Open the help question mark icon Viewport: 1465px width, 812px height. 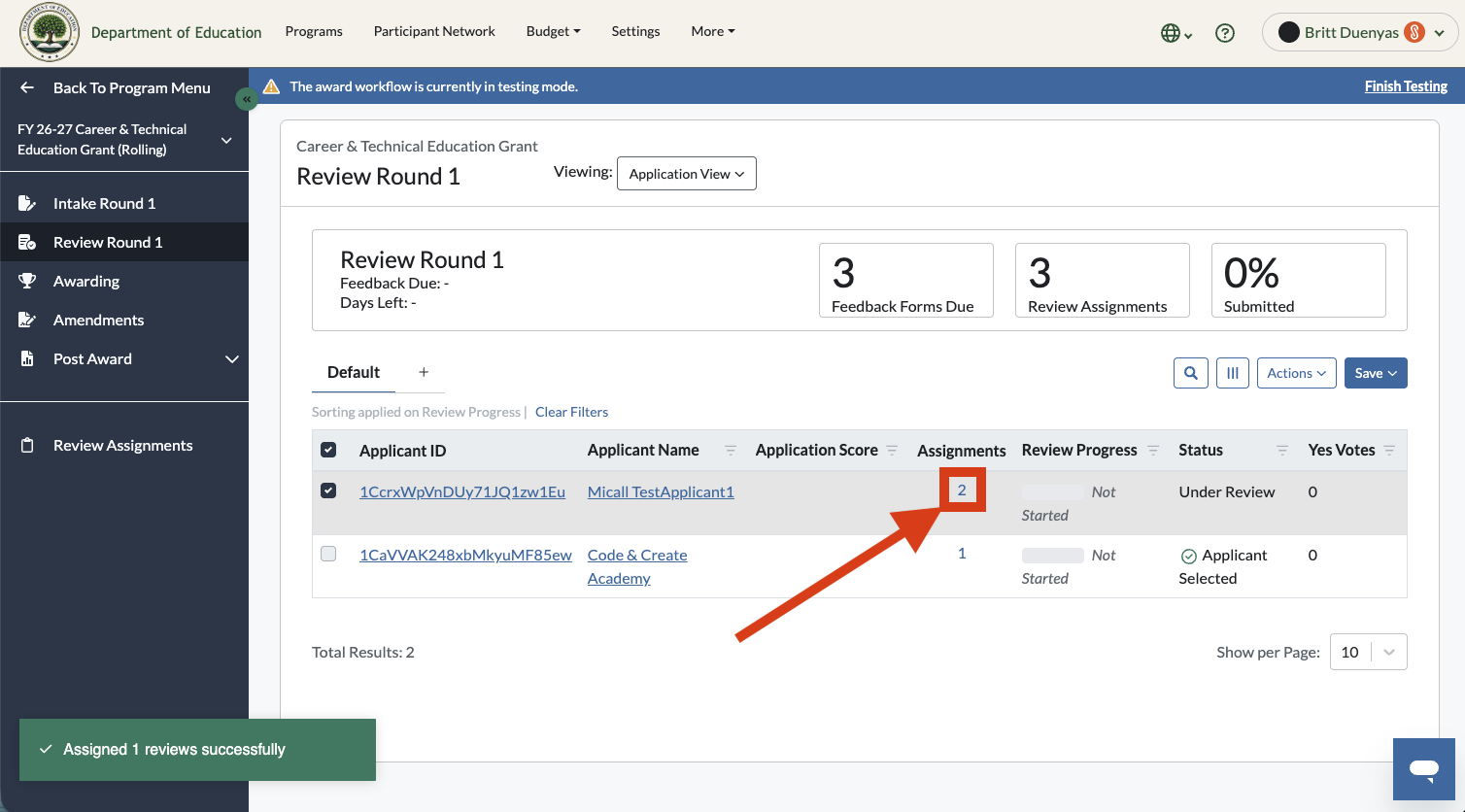coord(1225,33)
